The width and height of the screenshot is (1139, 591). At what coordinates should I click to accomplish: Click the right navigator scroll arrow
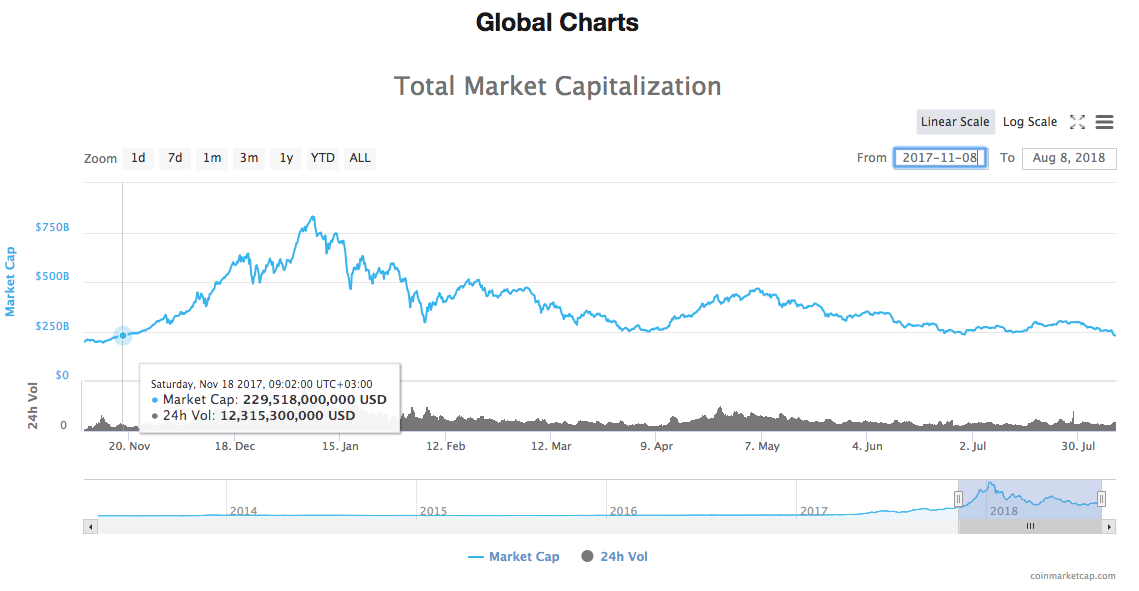coord(1110,525)
